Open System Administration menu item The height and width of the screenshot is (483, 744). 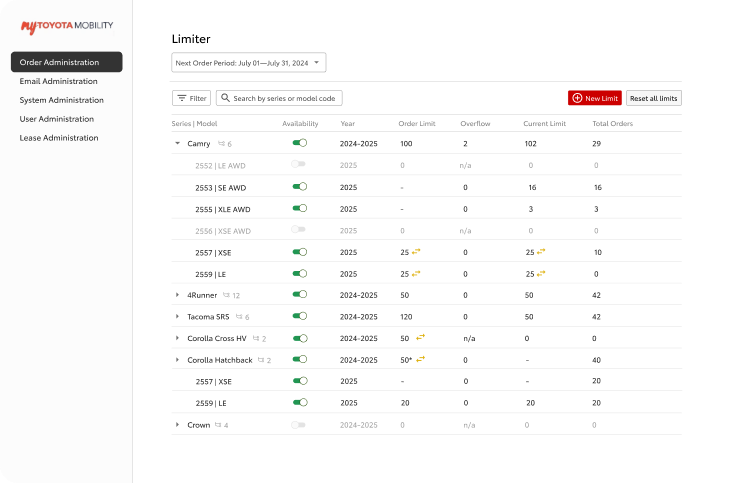click(62, 100)
